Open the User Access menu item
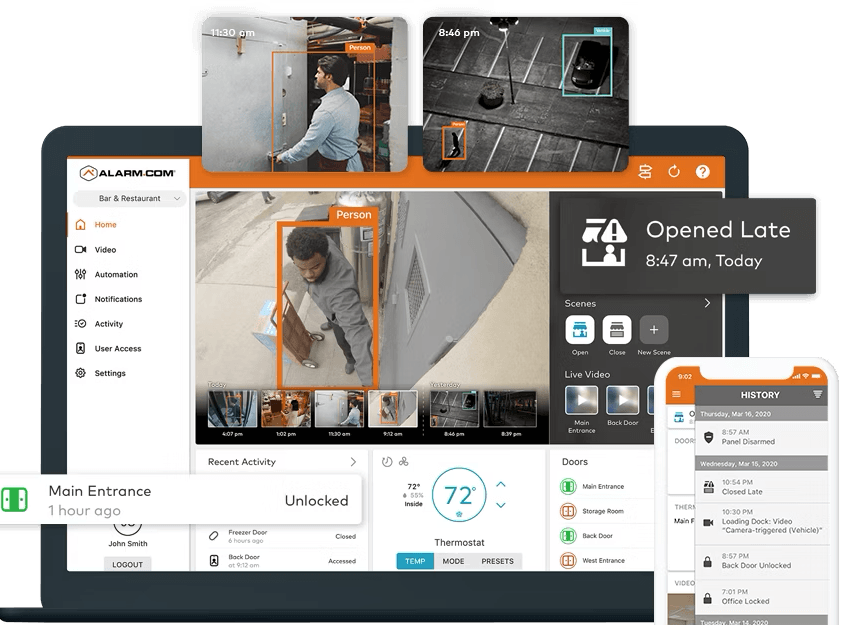This screenshot has height=625, width=847. tap(118, 348)
